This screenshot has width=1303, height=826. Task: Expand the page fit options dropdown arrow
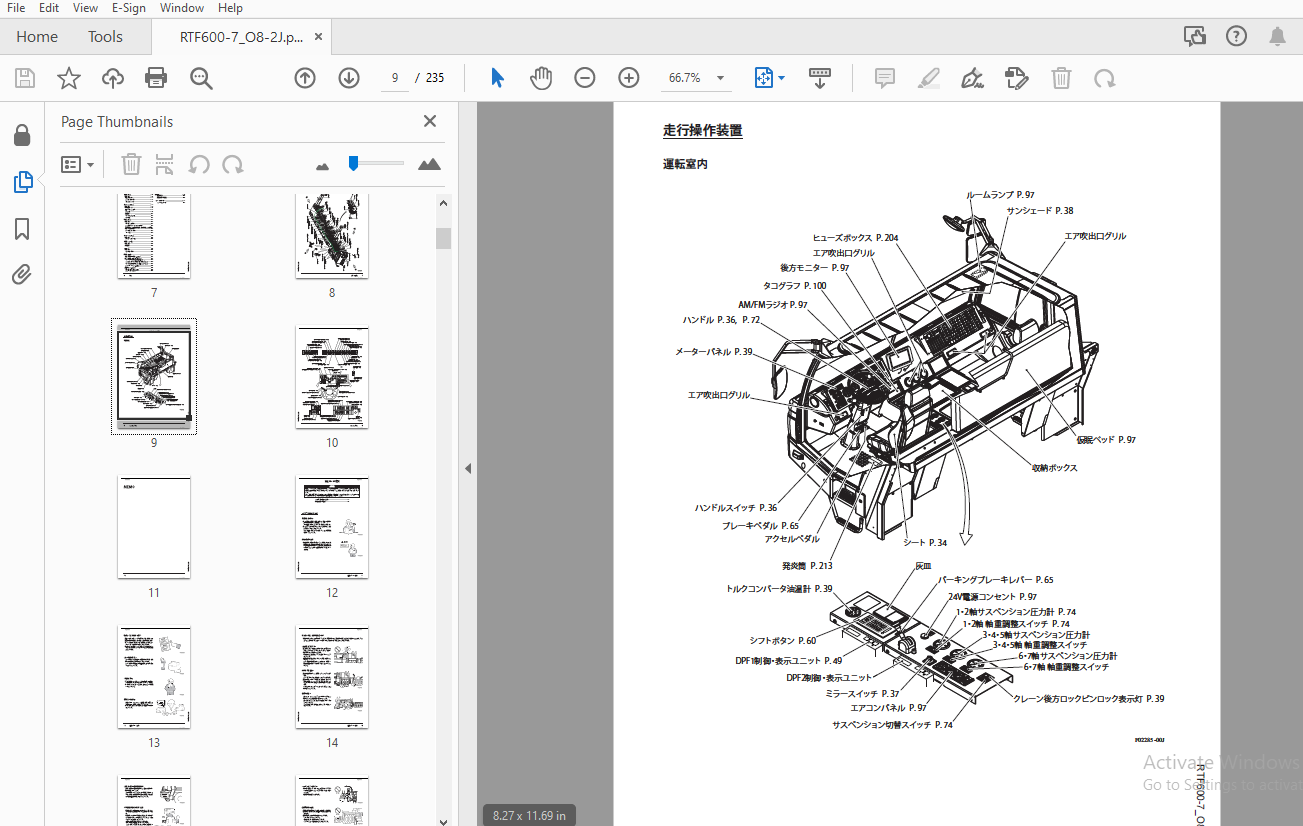click(x=782, y=78)
